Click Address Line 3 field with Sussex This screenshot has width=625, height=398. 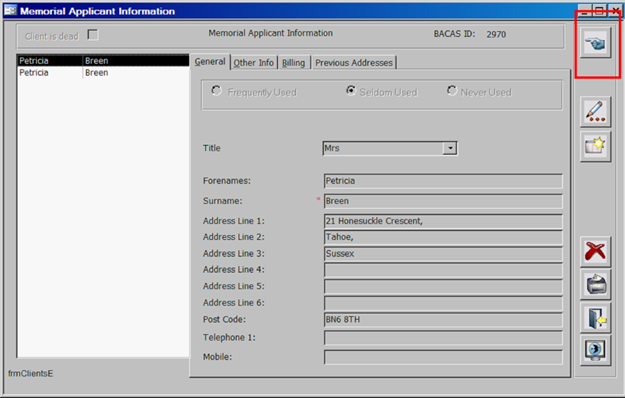pos(443,254)
